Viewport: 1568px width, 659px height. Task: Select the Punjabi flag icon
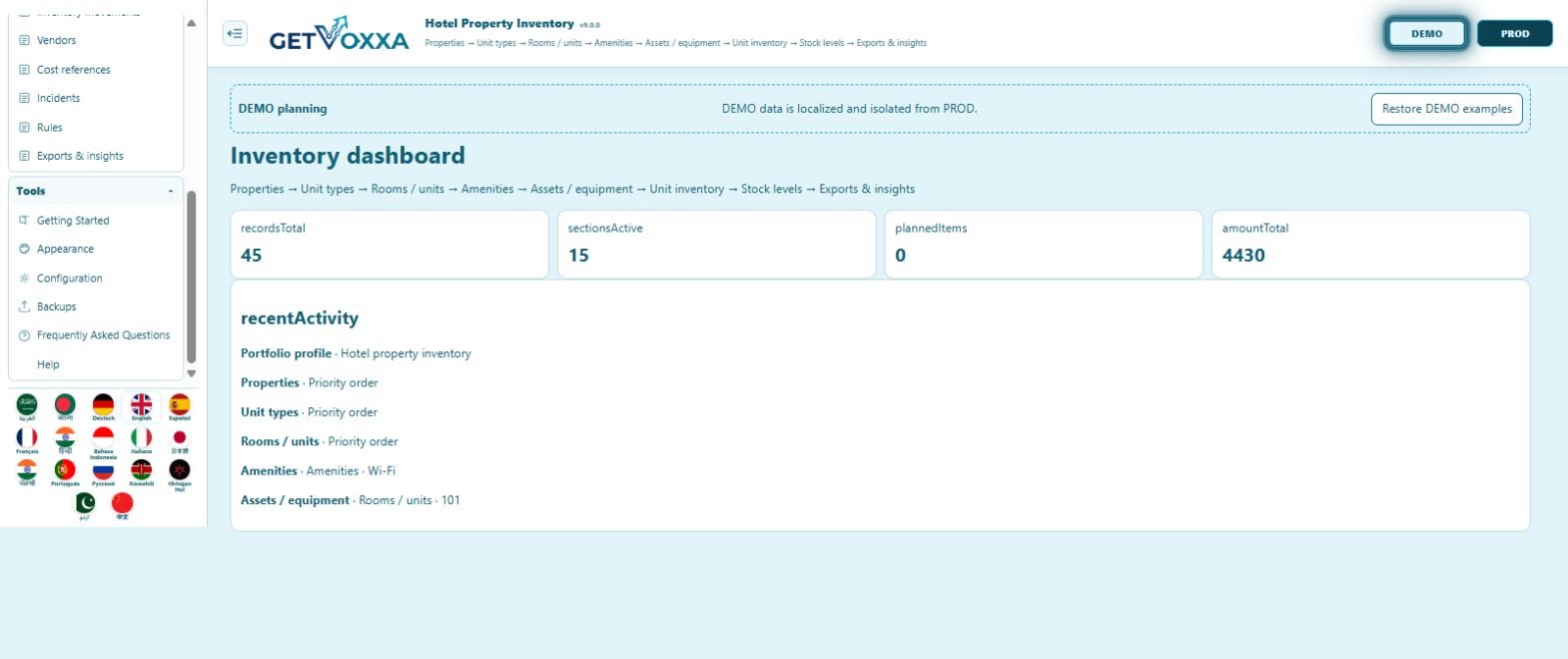(27, 472)
